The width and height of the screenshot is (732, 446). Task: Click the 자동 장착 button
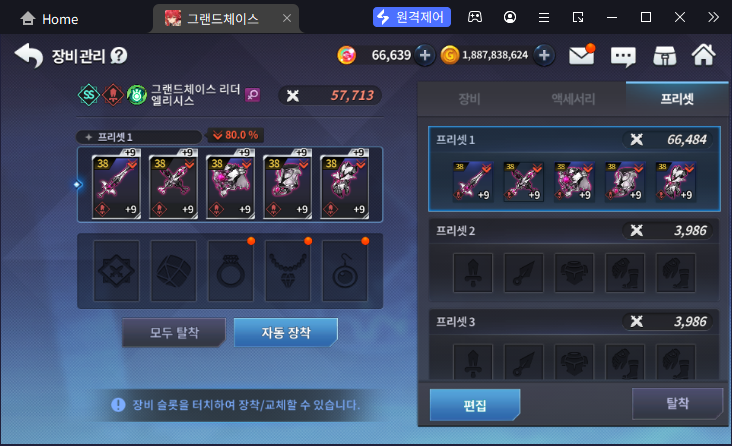(286, 333)
